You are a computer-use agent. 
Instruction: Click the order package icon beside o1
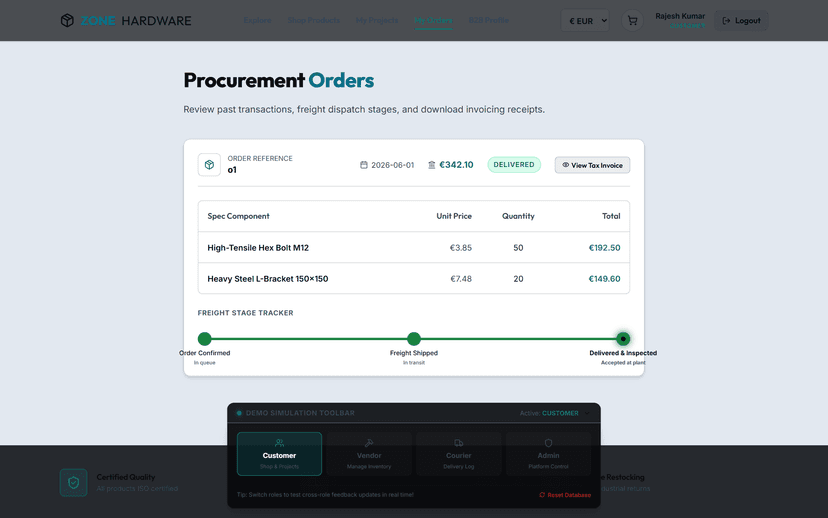(x=209, y=165)
